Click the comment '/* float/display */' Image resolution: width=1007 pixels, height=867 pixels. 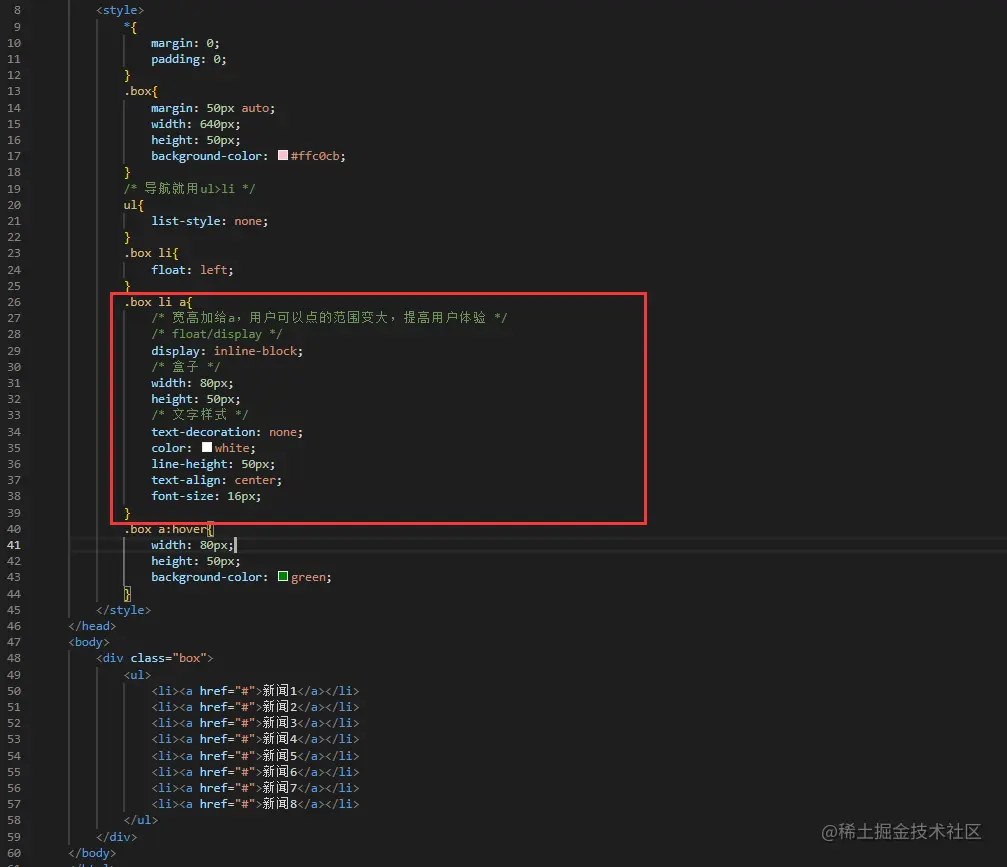point(216,334)
